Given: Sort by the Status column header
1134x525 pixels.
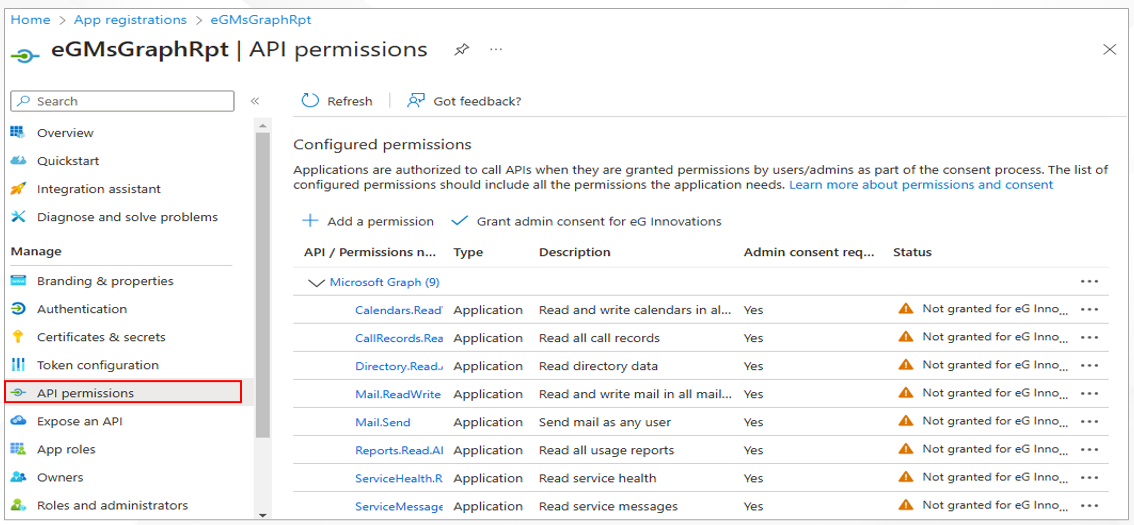Looking at the screenshot, I should click(912, 252).
